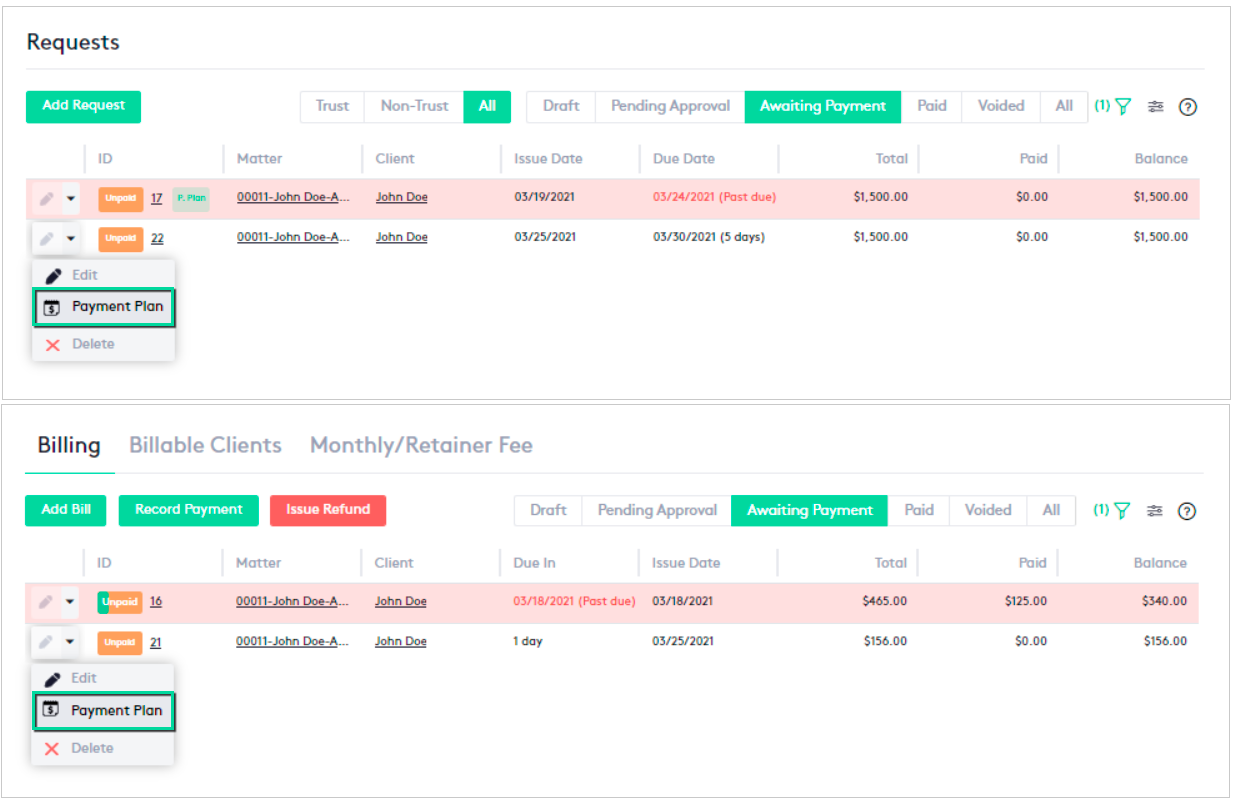Open the Billable Clients tab
The image size is (1234, 800).
pyautogui.click(x=205, y=446)
